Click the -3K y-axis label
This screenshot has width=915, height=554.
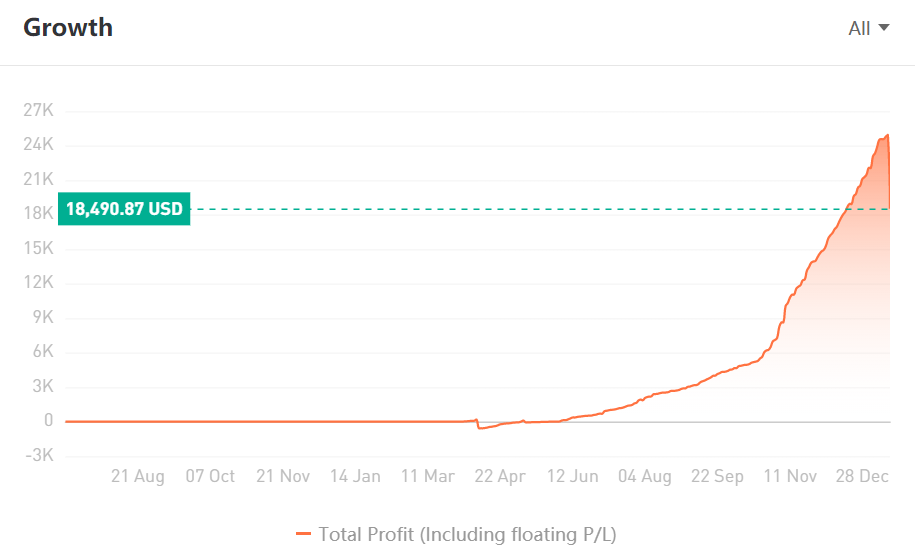pyautogui.click(x=38, y=456)
